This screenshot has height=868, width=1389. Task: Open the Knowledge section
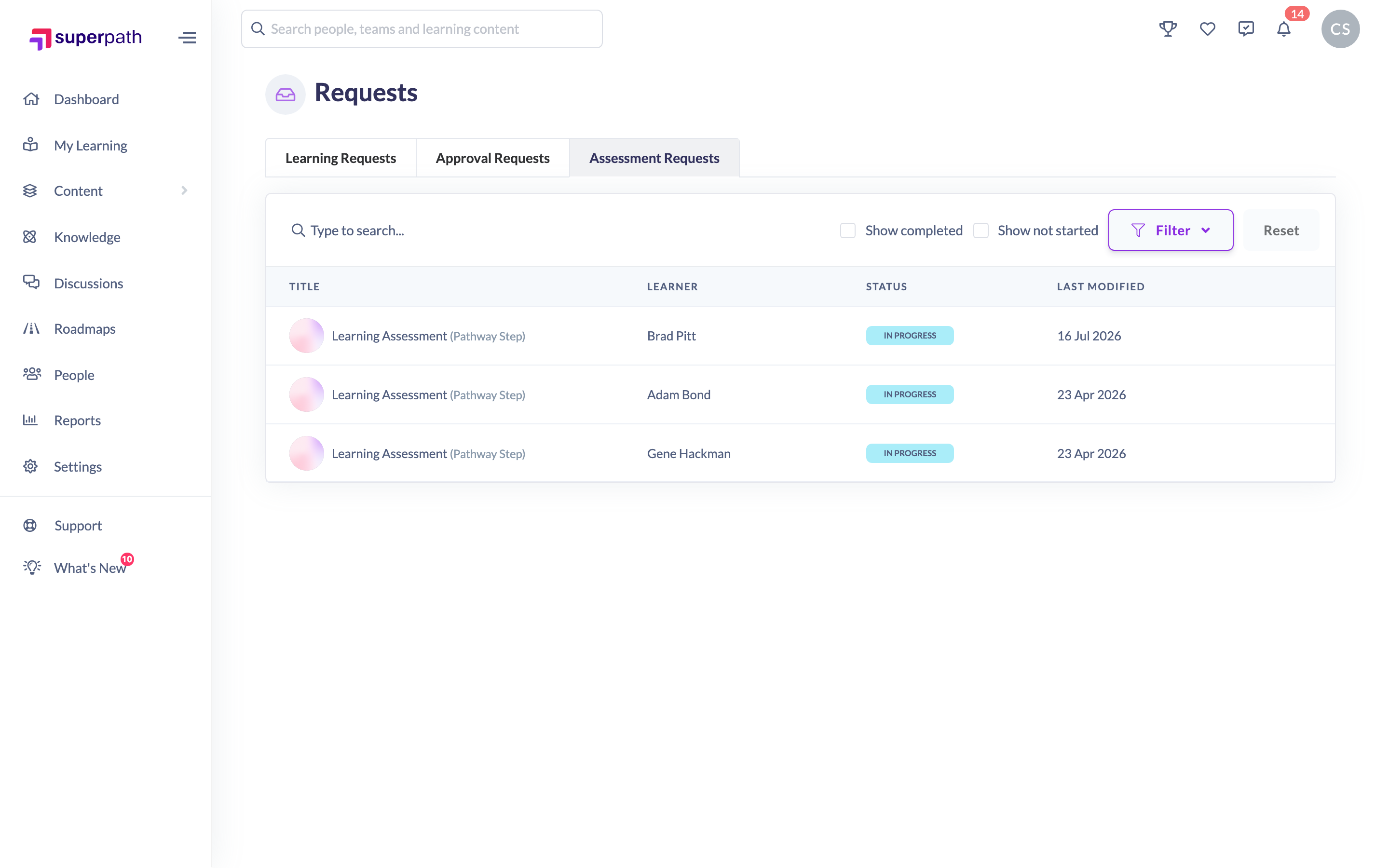tap(87, 237)
